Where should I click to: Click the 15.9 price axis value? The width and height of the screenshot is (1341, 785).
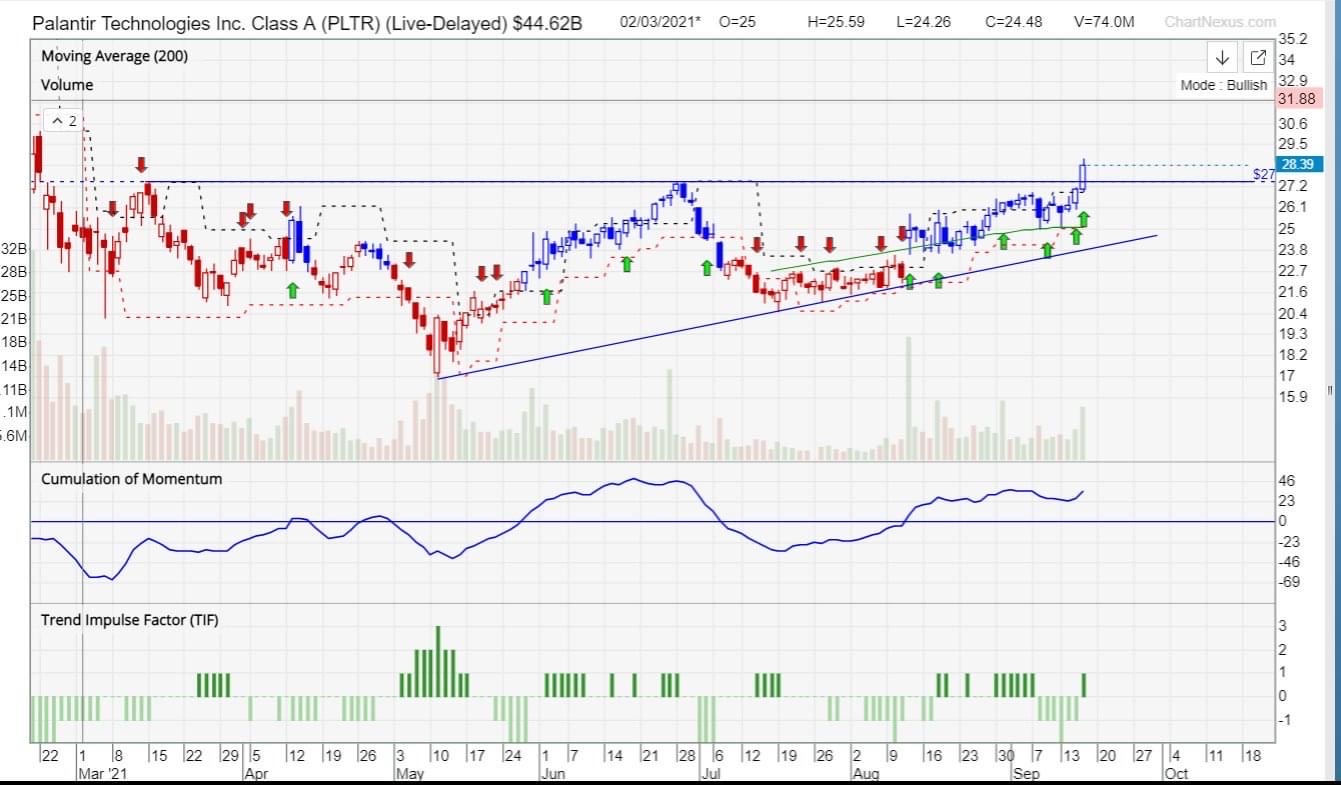click(1293, 397)
